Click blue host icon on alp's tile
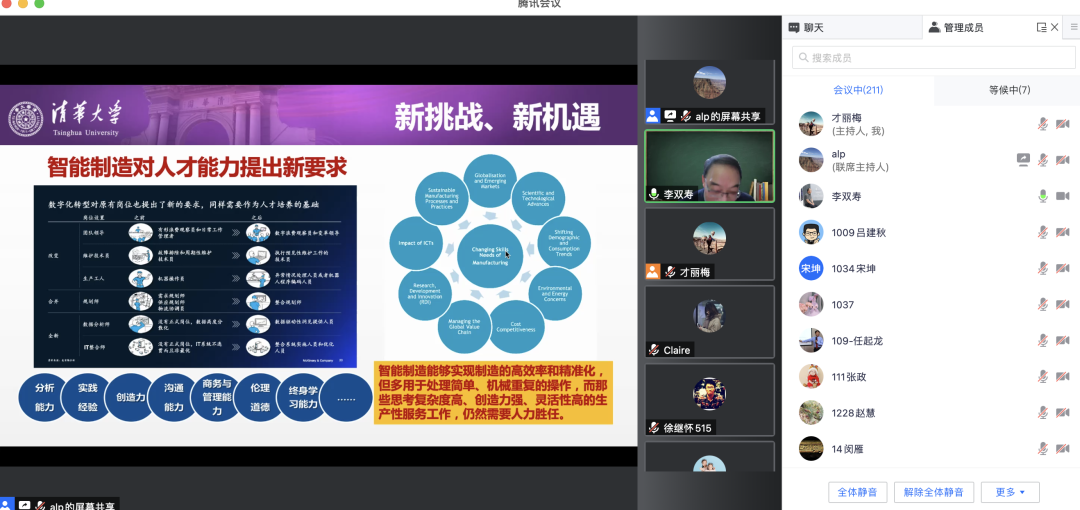This screenshot has height=510, width=1080. pos(652,116)
